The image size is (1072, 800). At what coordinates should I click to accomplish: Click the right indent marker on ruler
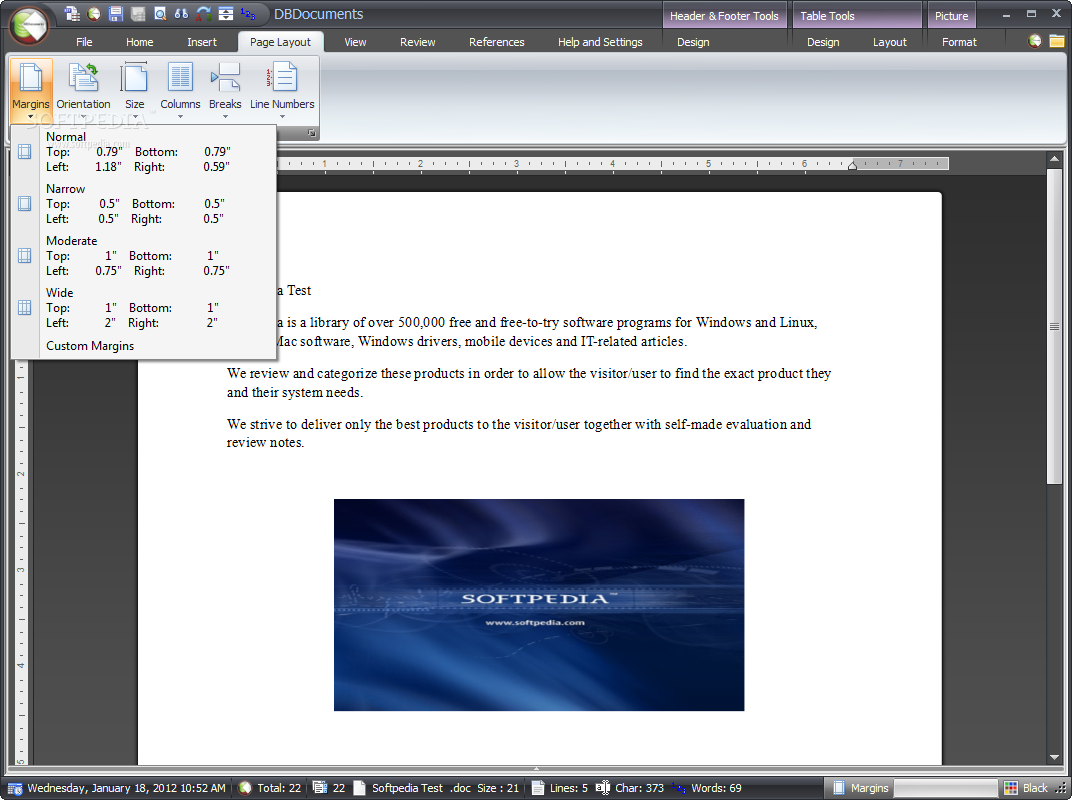click(x=852, y=165)
